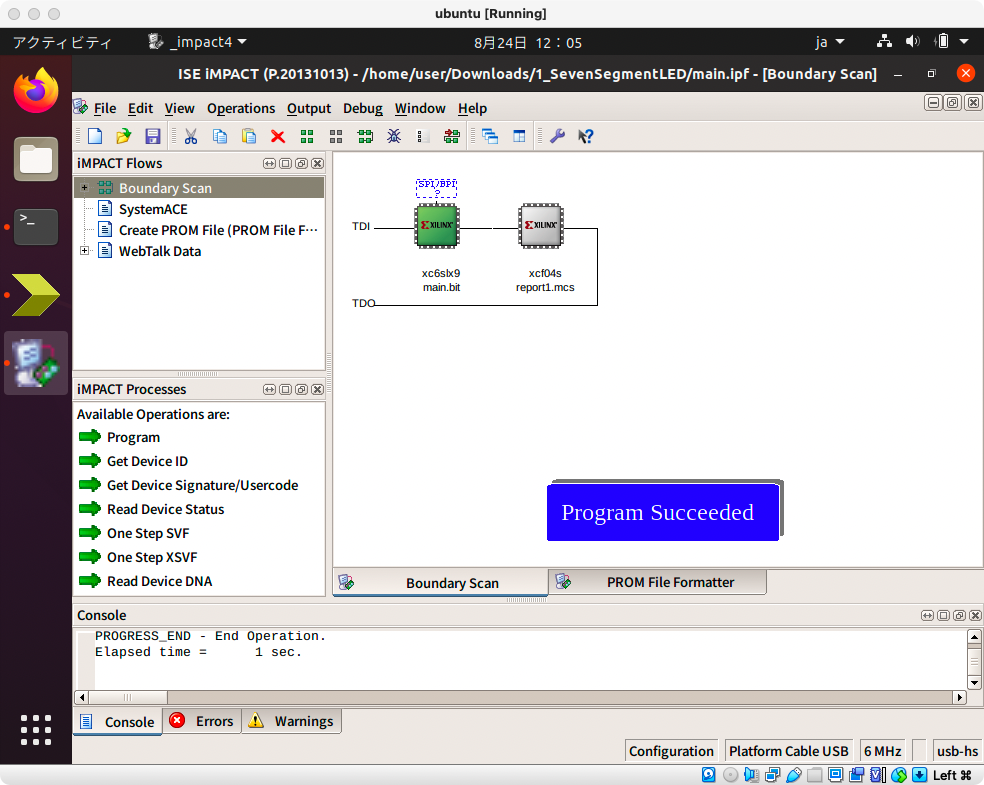This screenshot has height=785, width=984.
Task: Open the ja input language dropdown
Action: pos(830,42)
